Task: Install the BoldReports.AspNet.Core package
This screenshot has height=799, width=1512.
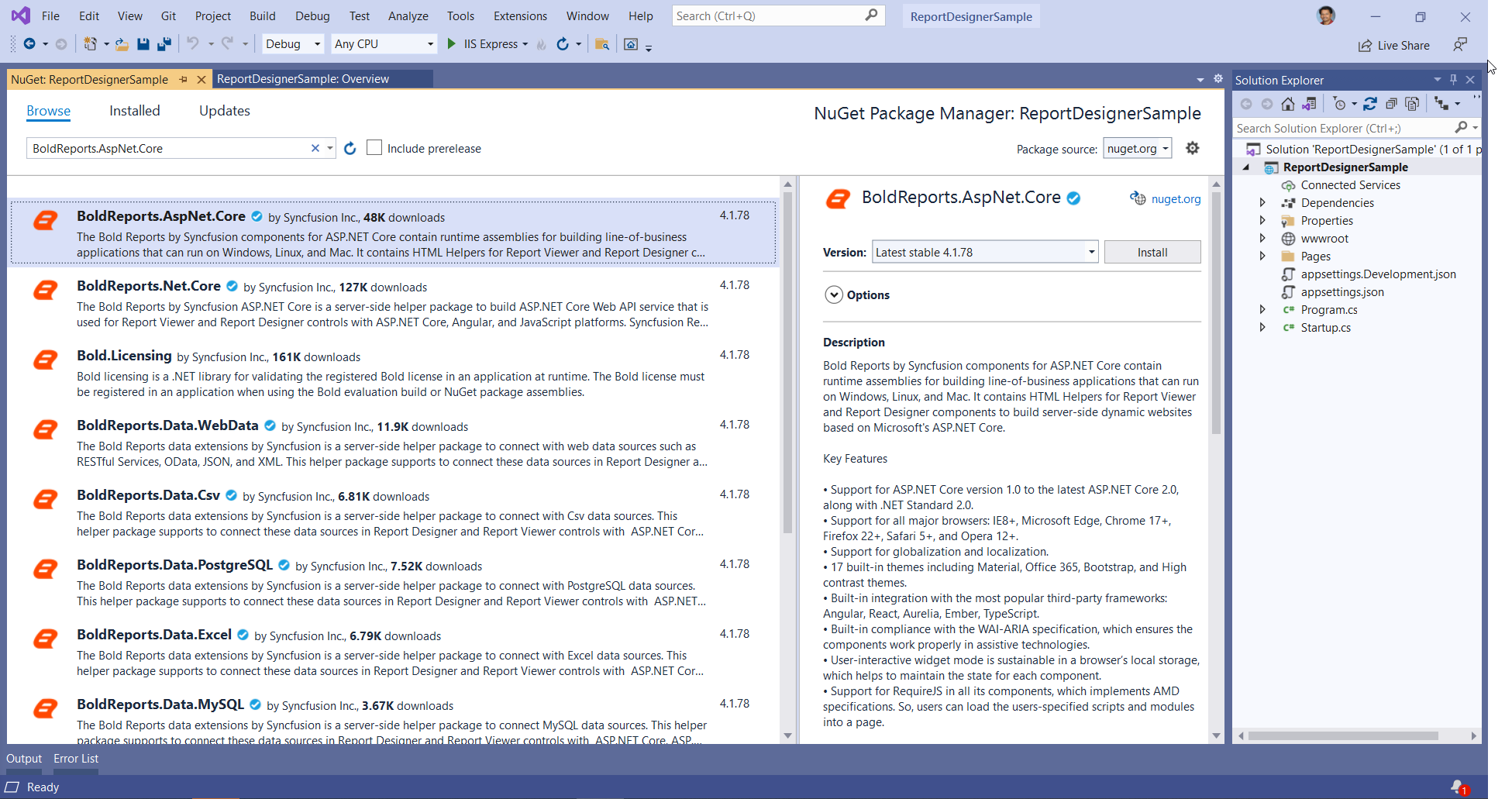Action: pos(1152,252)
